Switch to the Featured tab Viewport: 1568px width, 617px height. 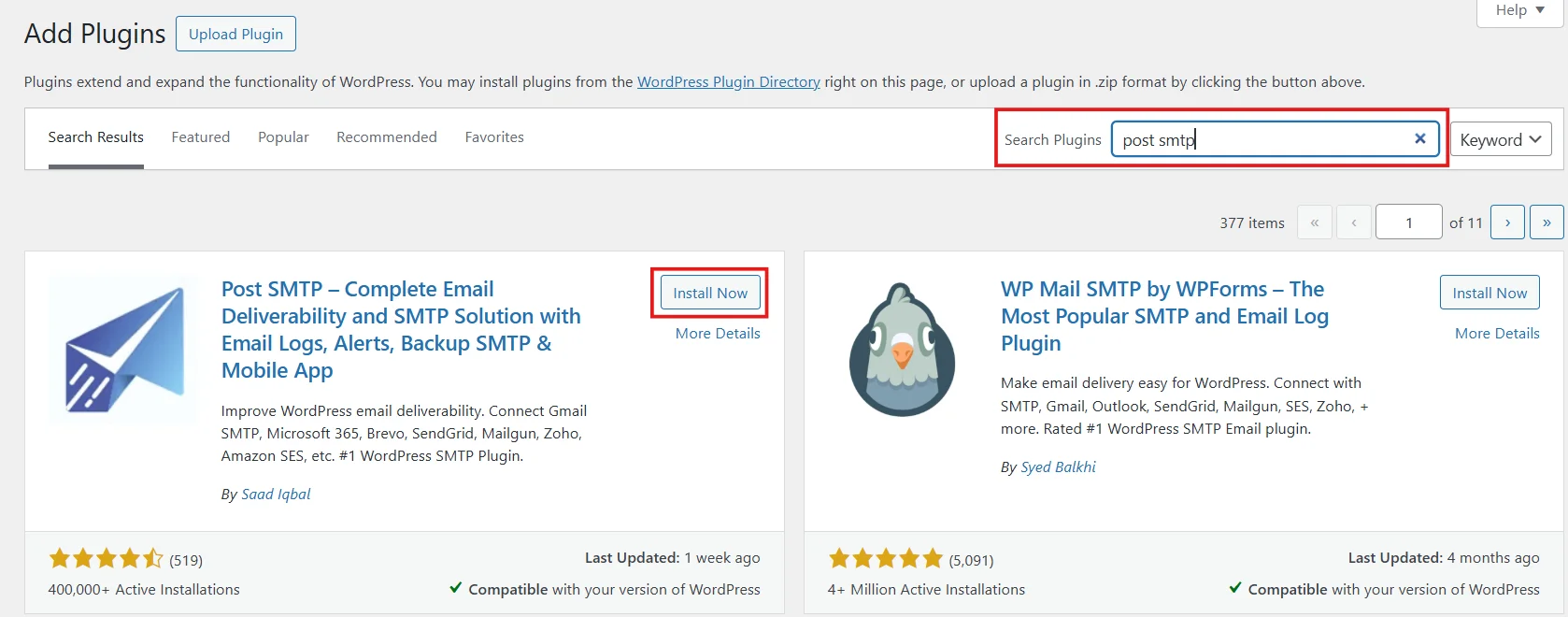click(x=200, y=136)
